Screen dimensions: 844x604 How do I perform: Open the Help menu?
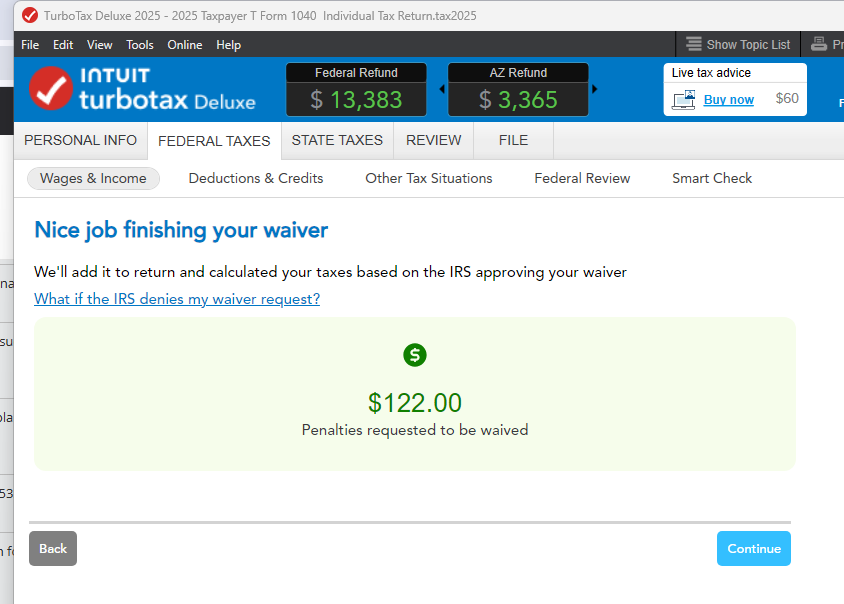click(229, 45)
